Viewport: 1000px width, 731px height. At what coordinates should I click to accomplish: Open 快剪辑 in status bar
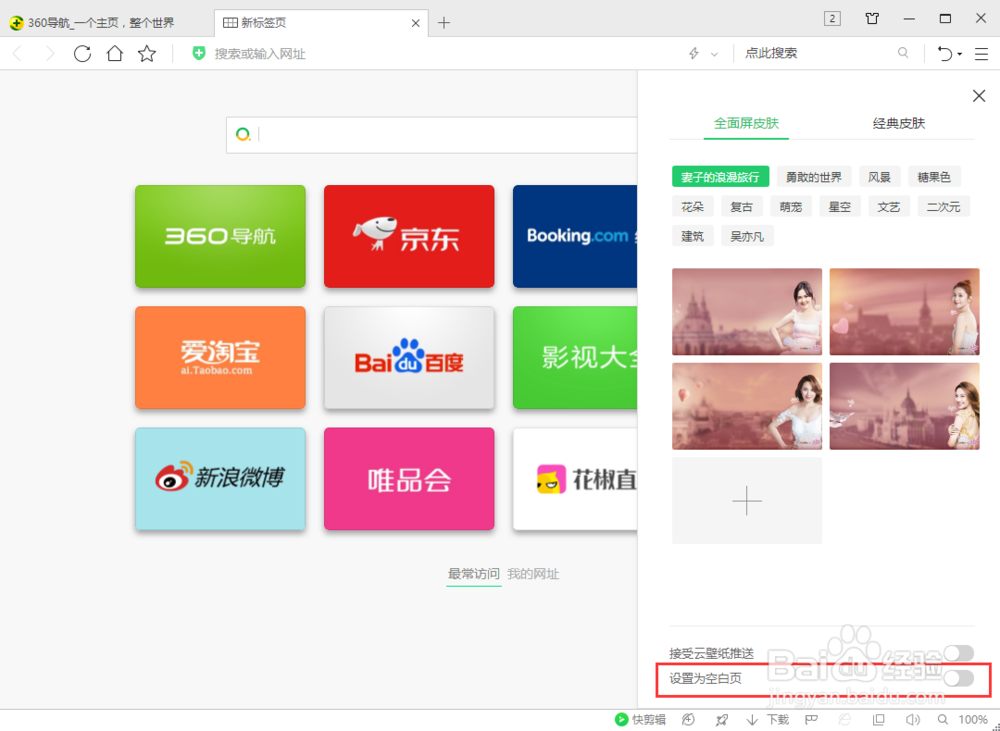640,720
